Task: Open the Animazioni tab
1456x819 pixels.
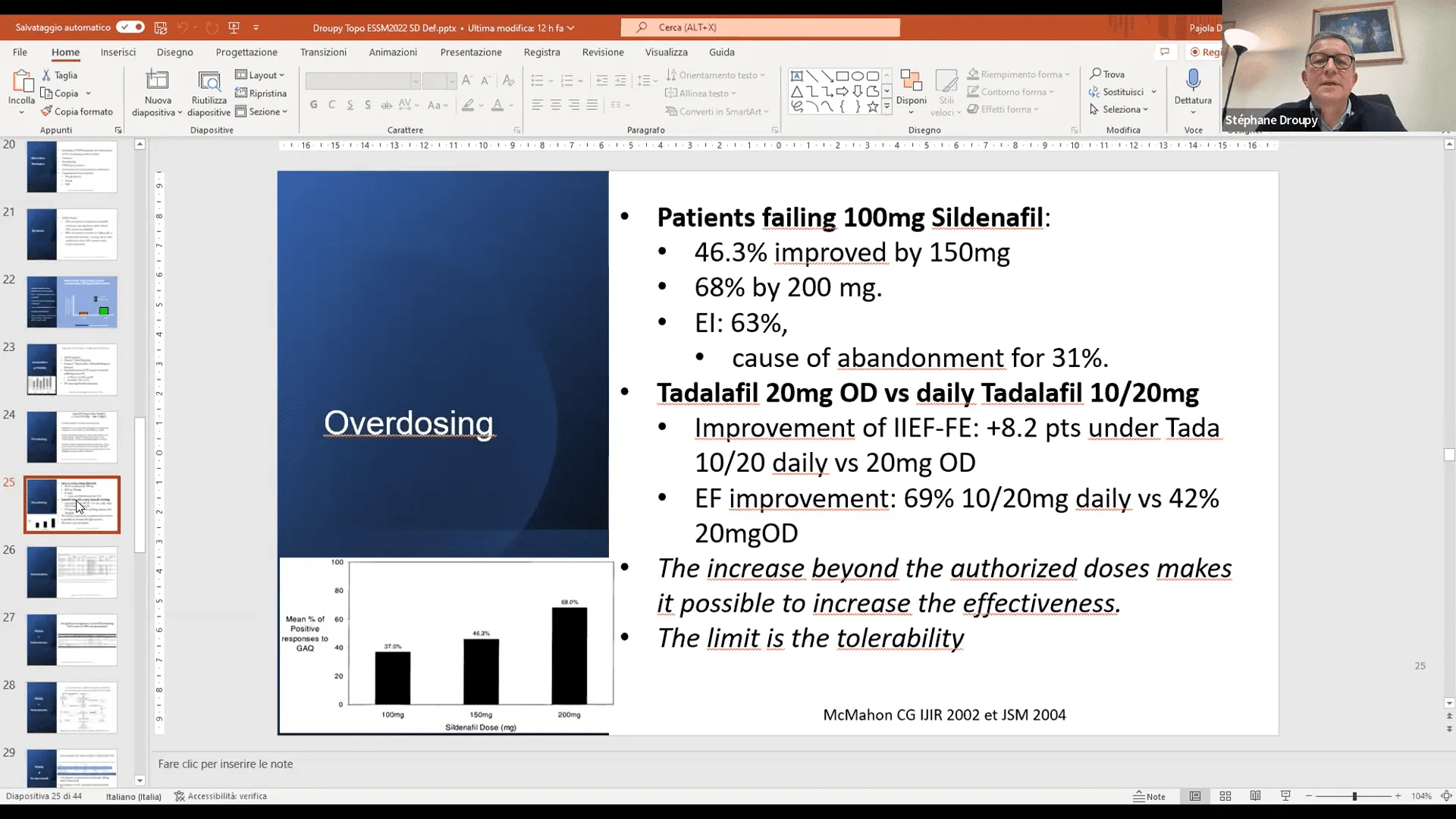Action: coord(393,52)
